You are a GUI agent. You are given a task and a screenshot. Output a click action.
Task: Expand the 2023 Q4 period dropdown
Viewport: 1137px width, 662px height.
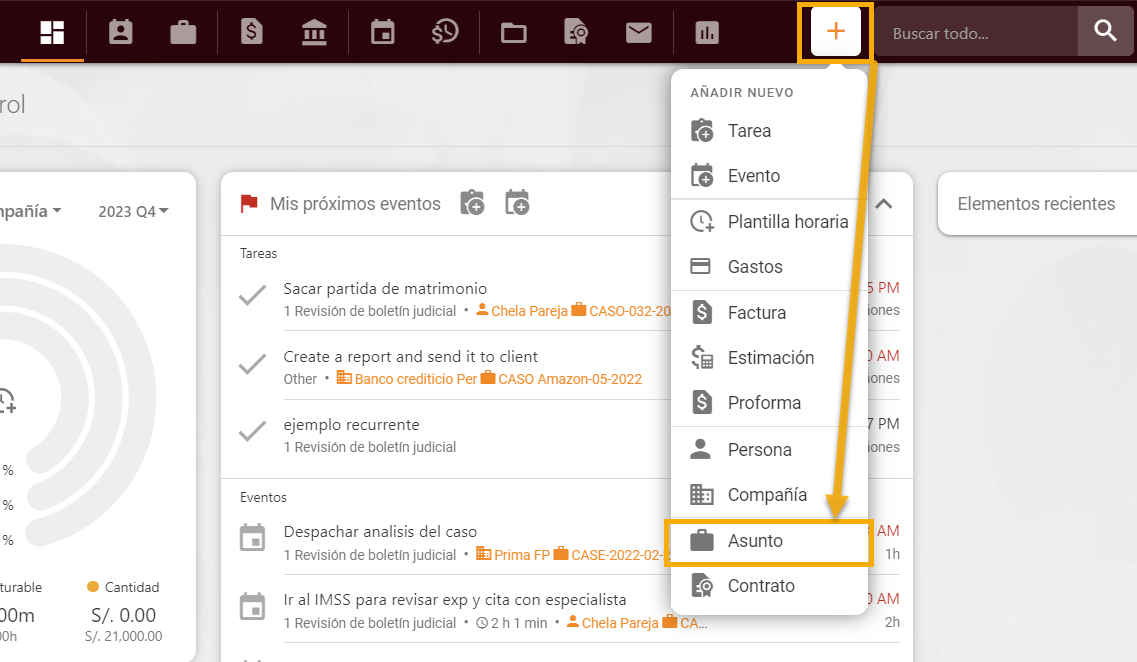point(133,211)
